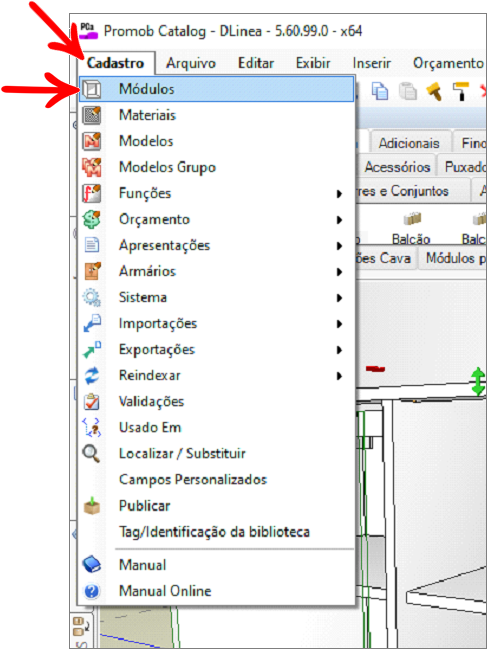Open the Exibir menu
This screenshot has width=487, height=649.
[x=313, y=63]
